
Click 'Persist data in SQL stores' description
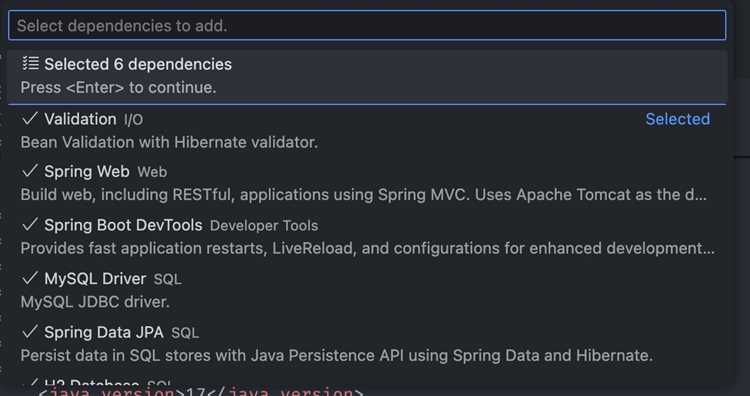click(x=337, y=355)
